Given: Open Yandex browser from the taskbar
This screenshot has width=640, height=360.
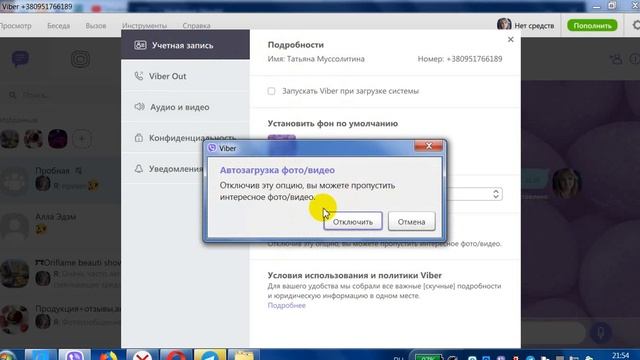Looking at the screenshot, I should click(142, 355).
